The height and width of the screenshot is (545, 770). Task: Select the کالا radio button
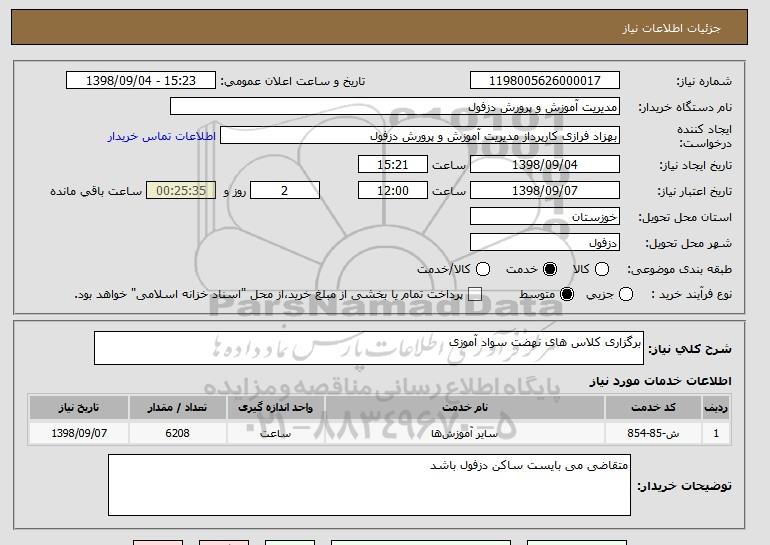pyautogui.click(x=602, y=269)
